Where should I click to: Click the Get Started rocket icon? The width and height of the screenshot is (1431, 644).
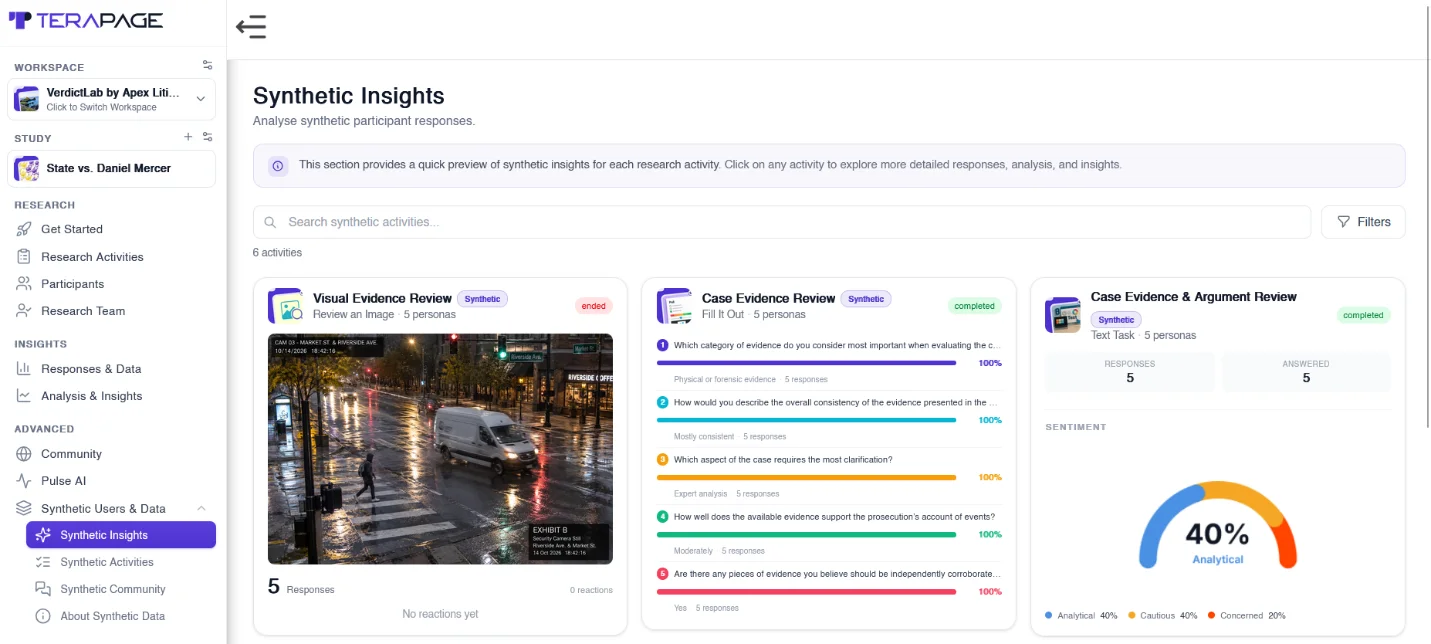point(24,229)
